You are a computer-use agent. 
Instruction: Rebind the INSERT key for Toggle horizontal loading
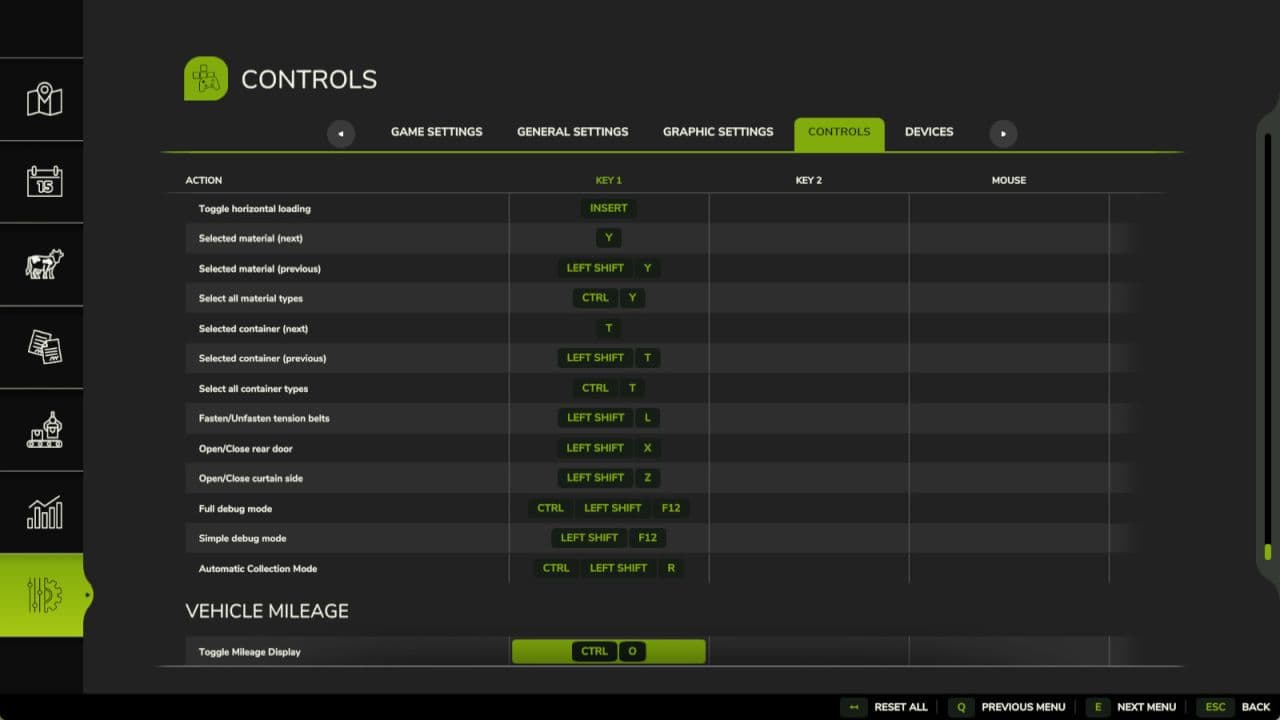pyautogui.click(x=608, y=208)
